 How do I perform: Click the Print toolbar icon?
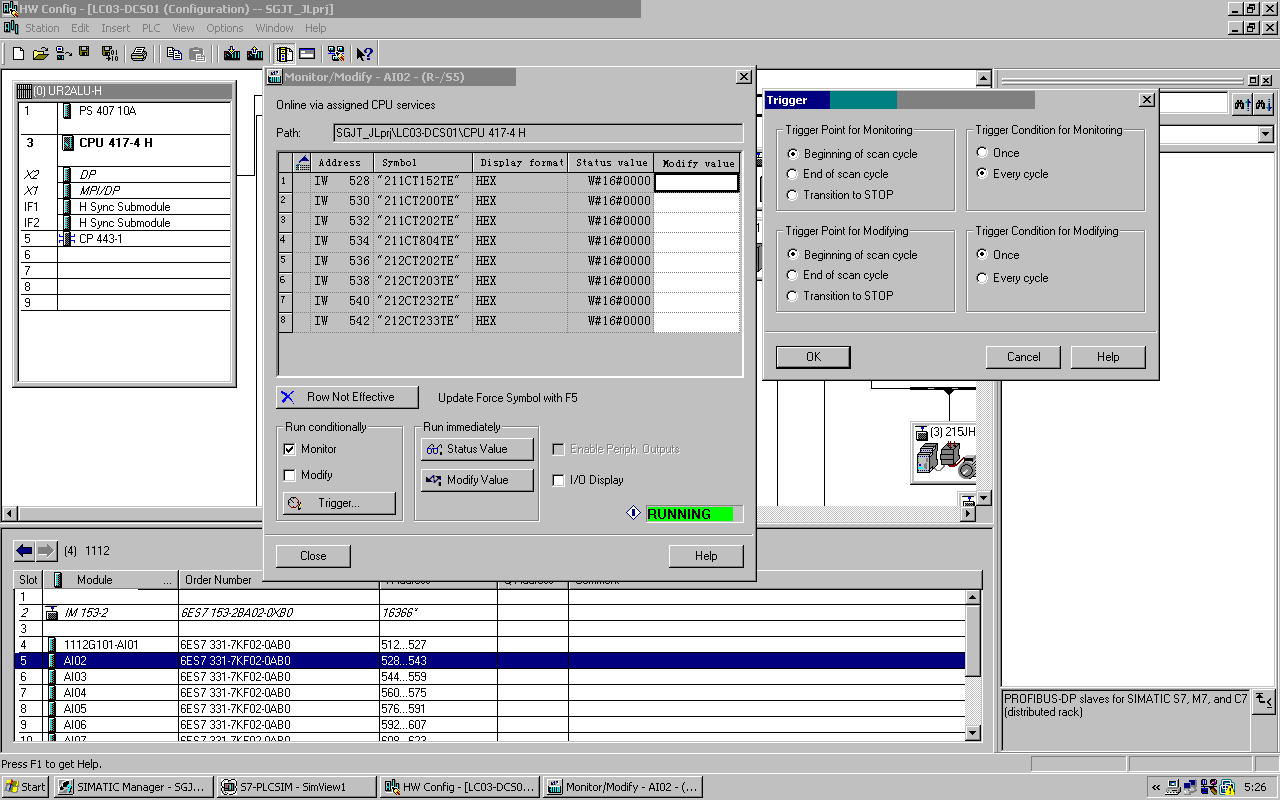pyautogui.click(x=139, y=53)
